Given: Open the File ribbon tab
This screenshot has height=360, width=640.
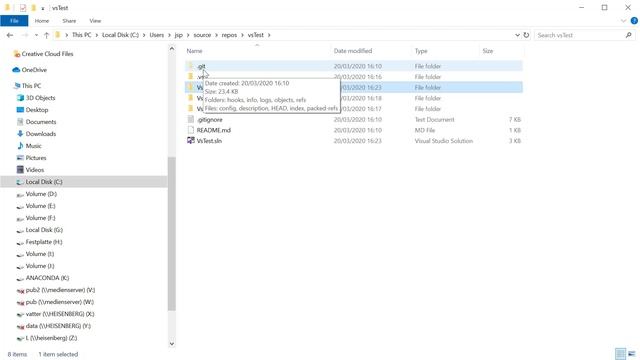Looking at the screenshot, I should tap(14, 21).
